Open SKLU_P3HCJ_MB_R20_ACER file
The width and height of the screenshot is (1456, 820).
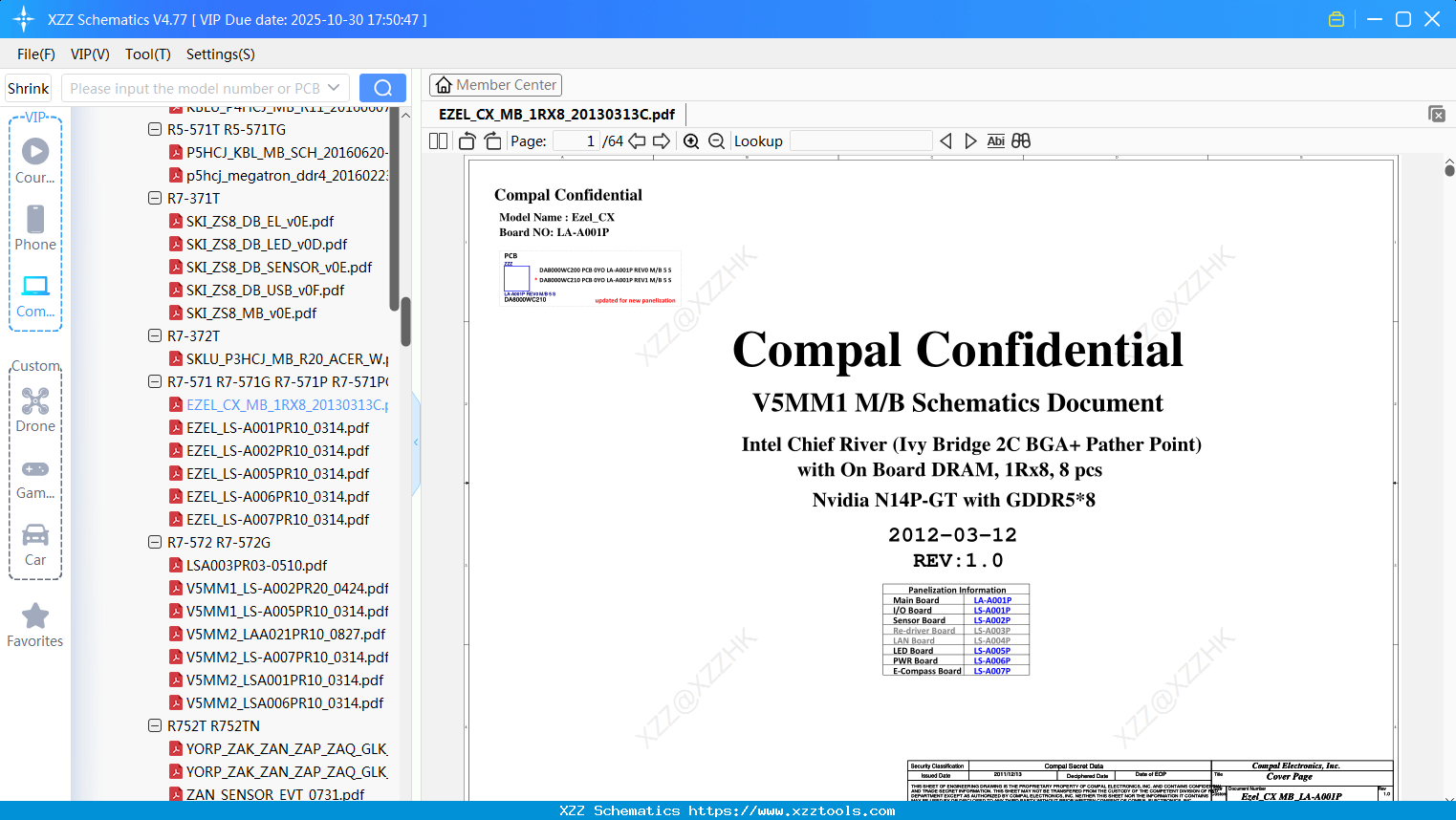tap(278, 358)
